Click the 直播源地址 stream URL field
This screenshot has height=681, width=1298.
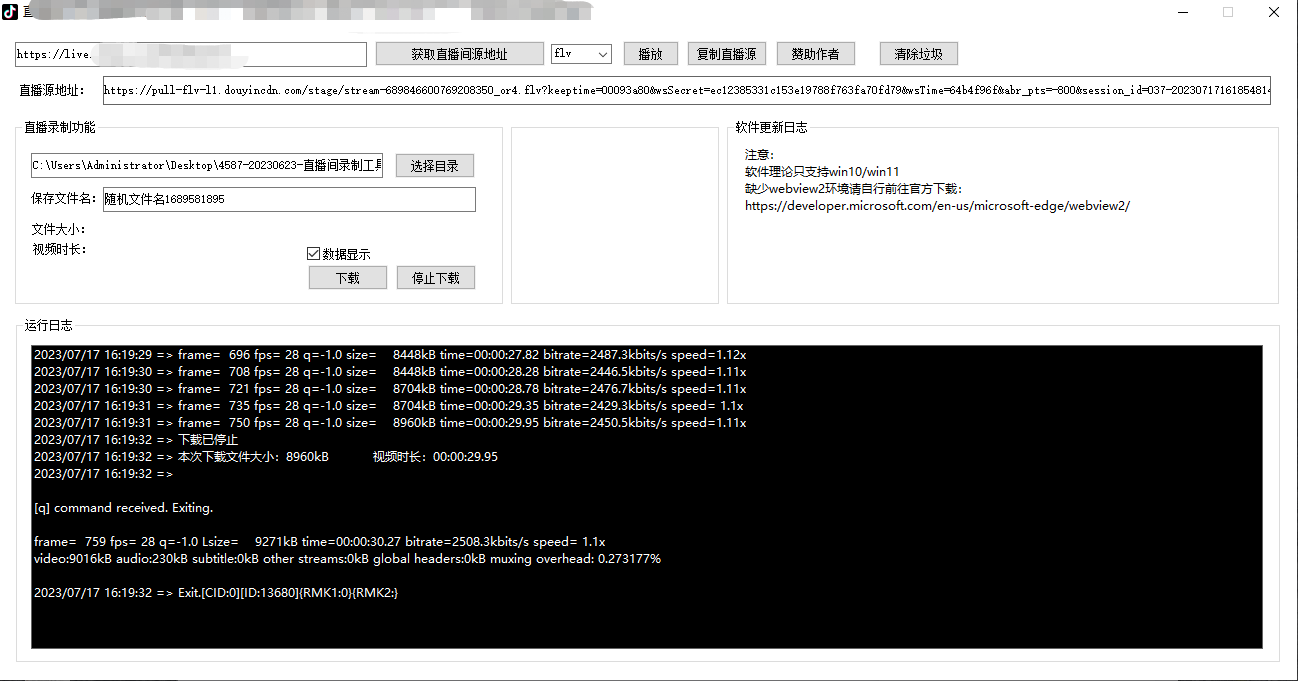tap(685, 90)
